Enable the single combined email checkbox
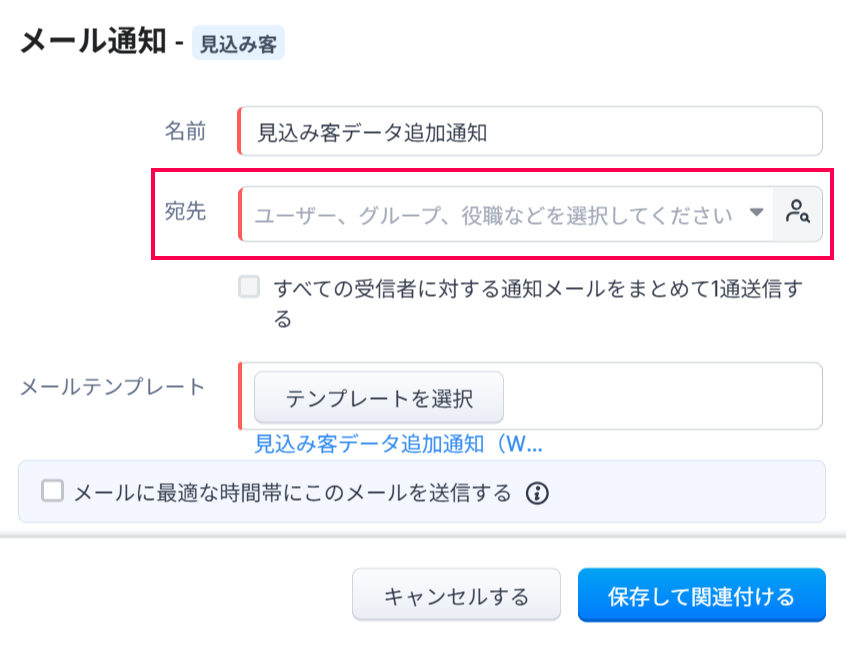 (249, 289)
